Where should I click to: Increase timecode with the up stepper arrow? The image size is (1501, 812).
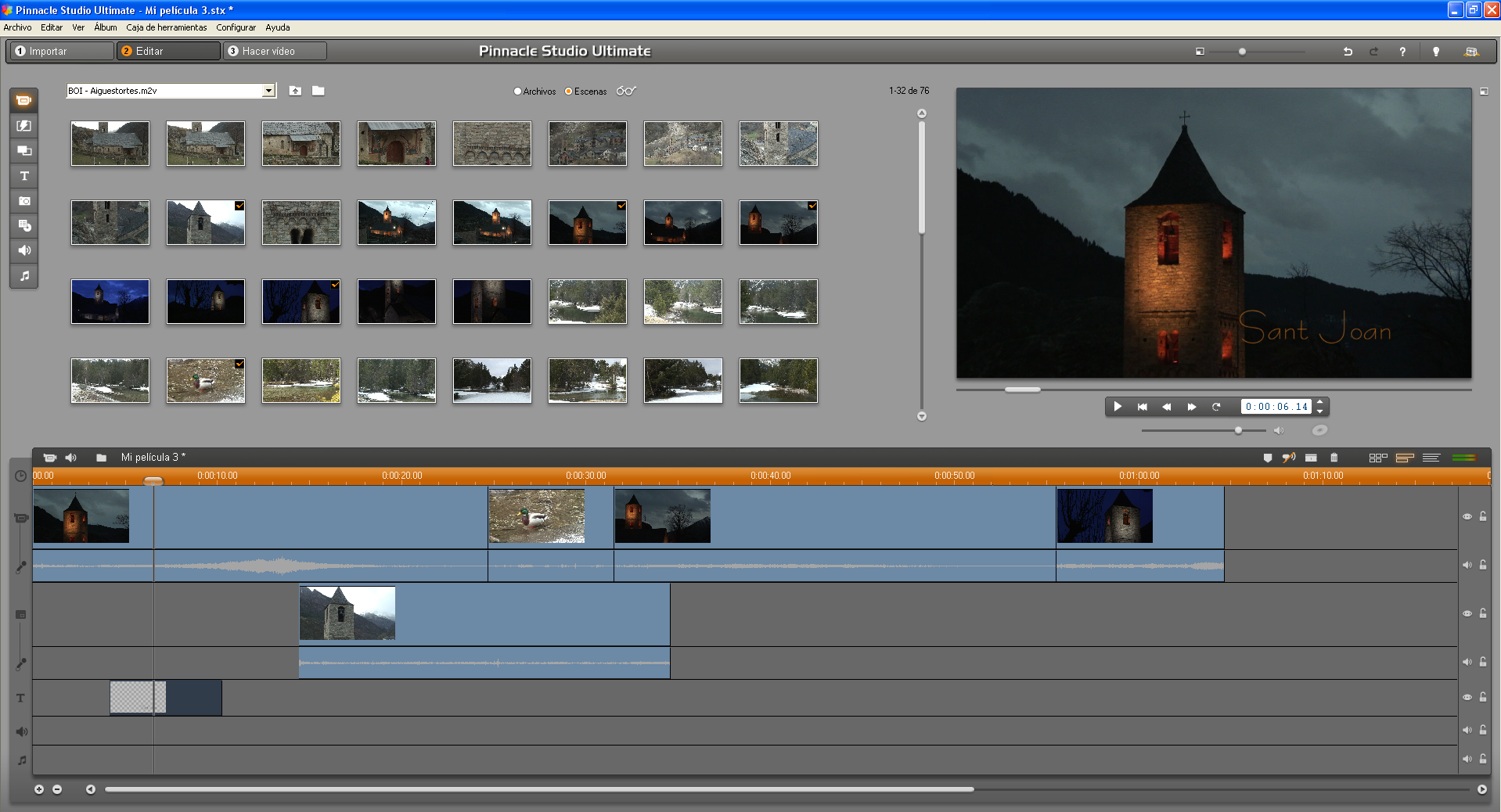tap(1320, 402)
